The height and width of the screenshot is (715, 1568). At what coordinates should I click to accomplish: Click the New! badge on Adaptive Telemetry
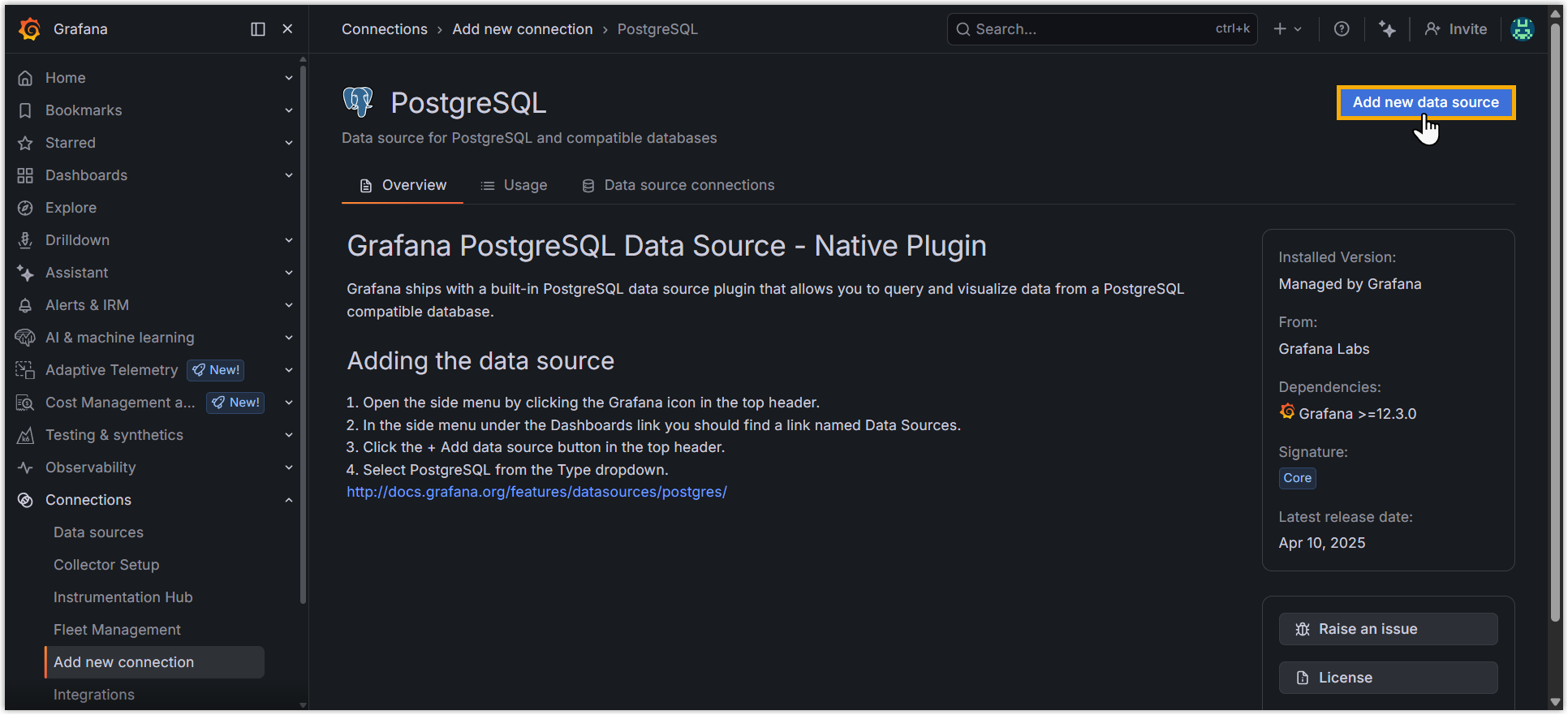[216, 370]
